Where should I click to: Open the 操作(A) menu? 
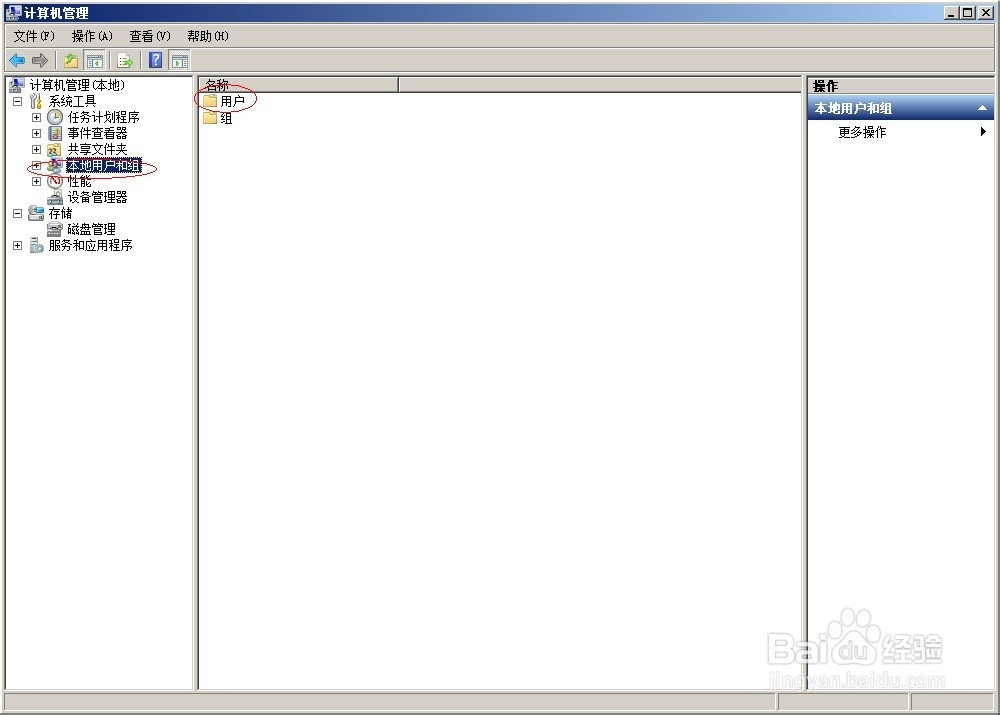(92, 36)
